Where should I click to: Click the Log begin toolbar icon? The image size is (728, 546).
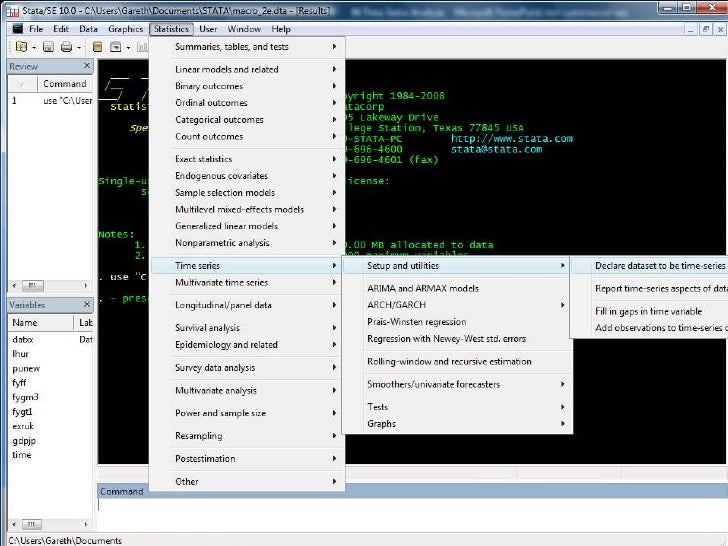pos(98,47)
